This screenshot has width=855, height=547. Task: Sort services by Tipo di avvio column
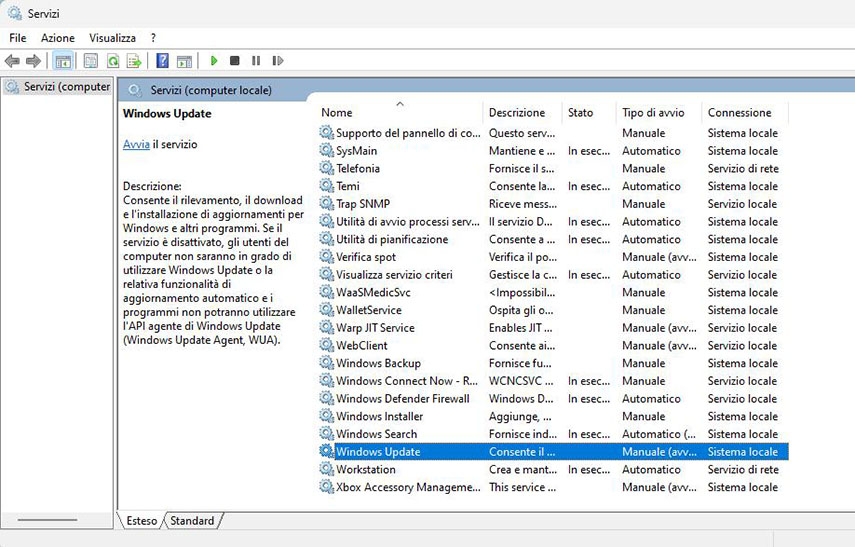click(x=653, y=113)
